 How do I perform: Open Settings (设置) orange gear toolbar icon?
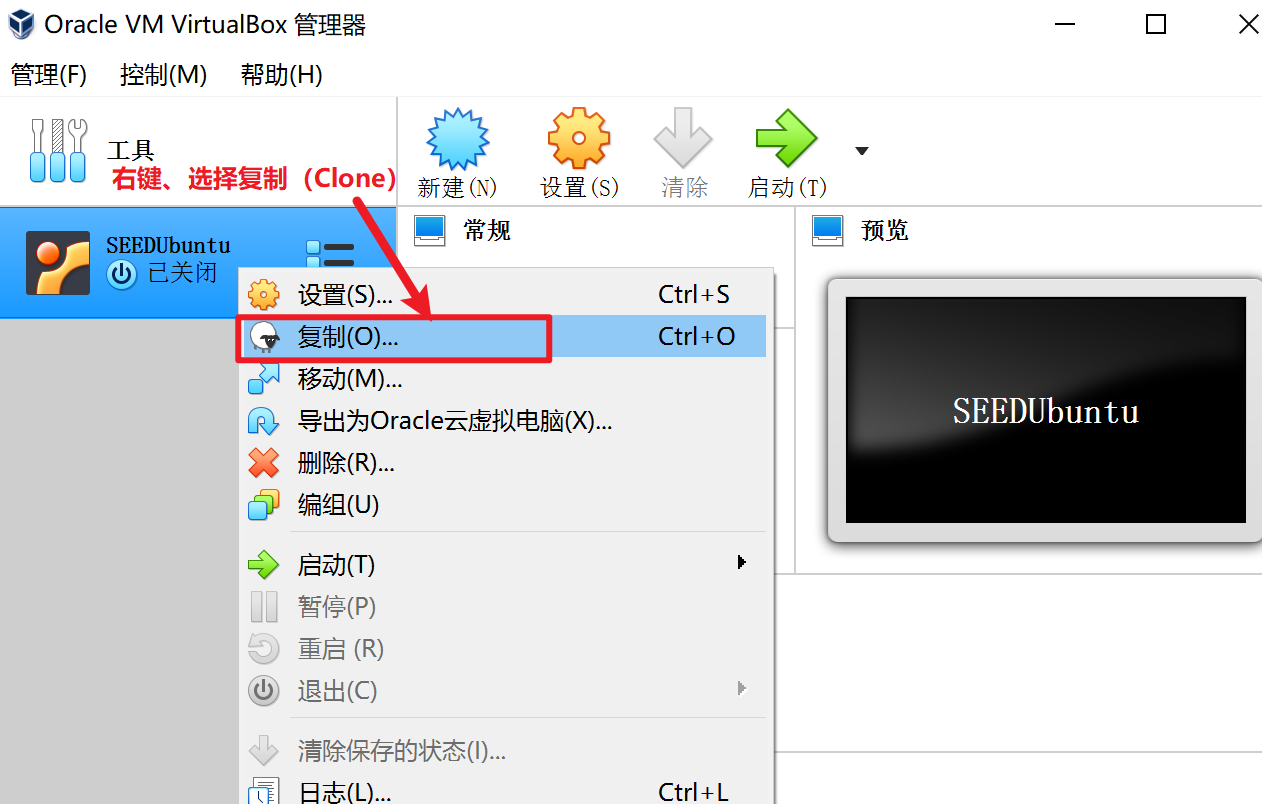coord(579,138)
